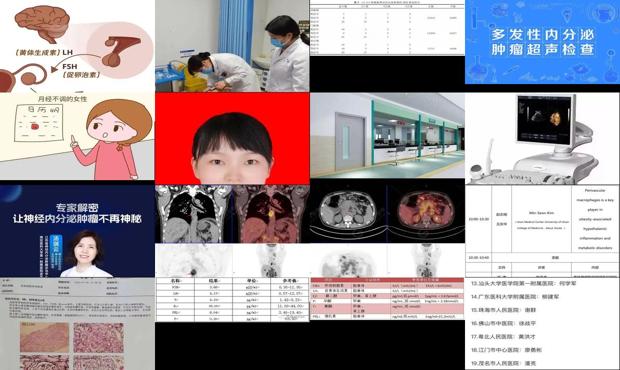This screenshot has width=620, height=370.
Task: Select the ultrasound machine product photo
Action: (542, 139)
